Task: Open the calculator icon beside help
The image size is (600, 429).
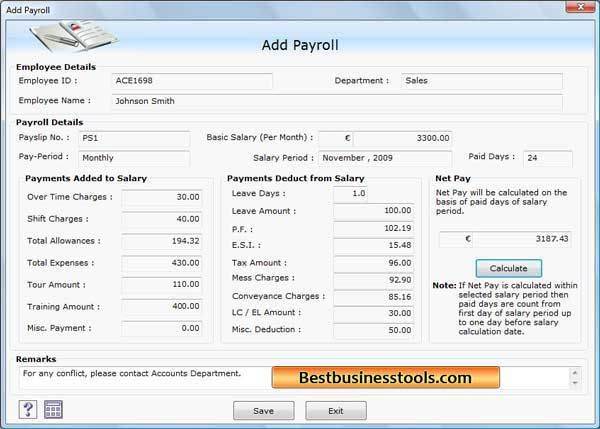Action: (x=53, y=409)
